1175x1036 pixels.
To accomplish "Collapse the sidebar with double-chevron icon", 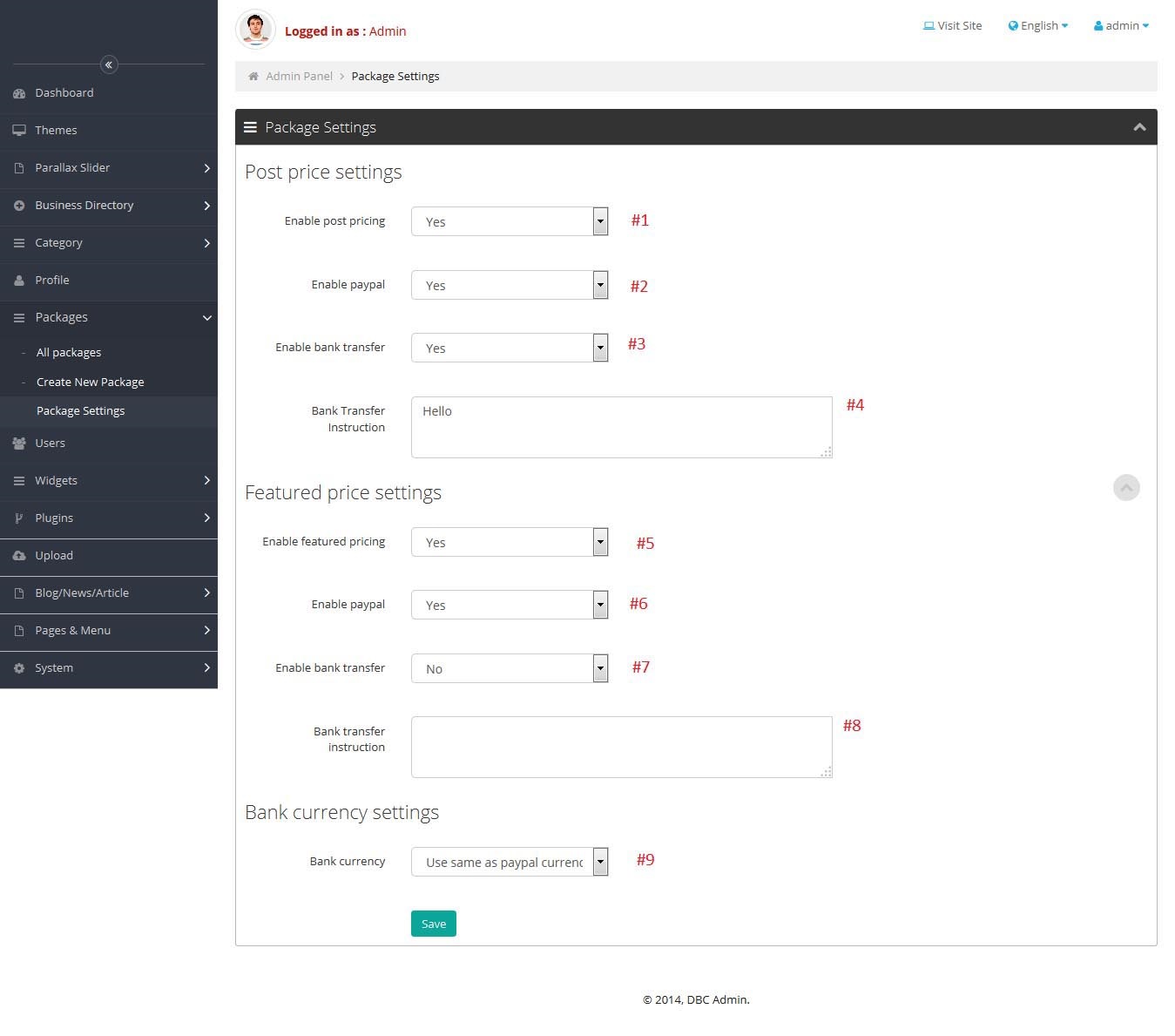I will 109,64.
